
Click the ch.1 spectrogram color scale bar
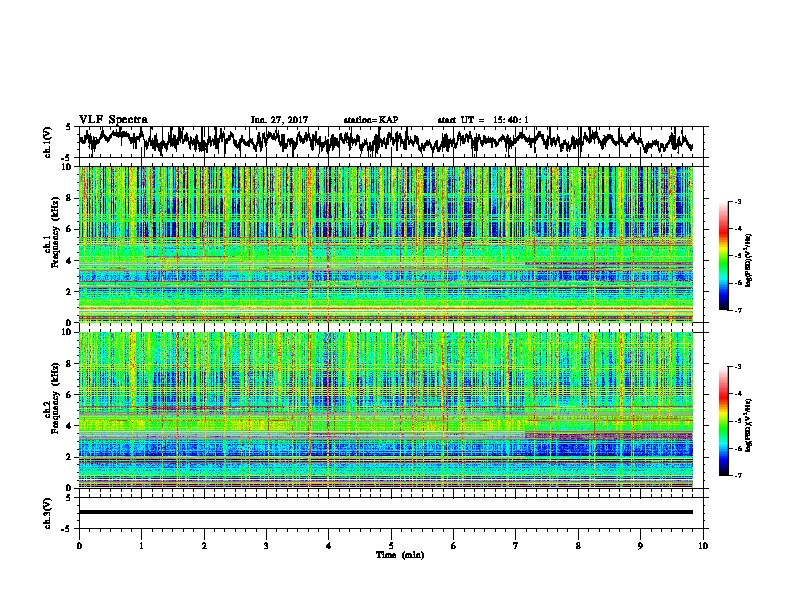pyautogui.click(x=724, y=256)
